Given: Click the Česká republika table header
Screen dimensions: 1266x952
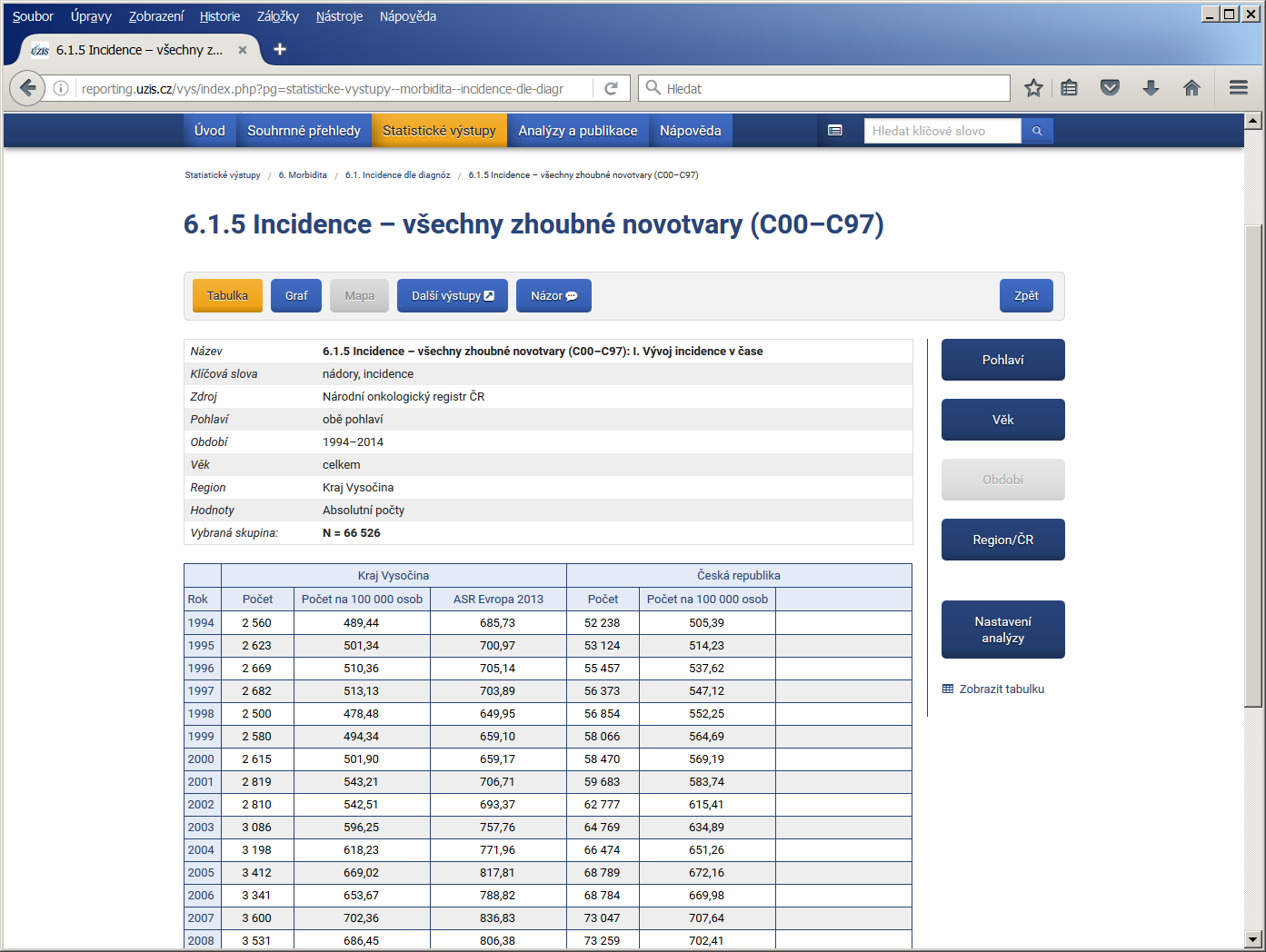Looking at the screenshot, I should click(739, 576).
